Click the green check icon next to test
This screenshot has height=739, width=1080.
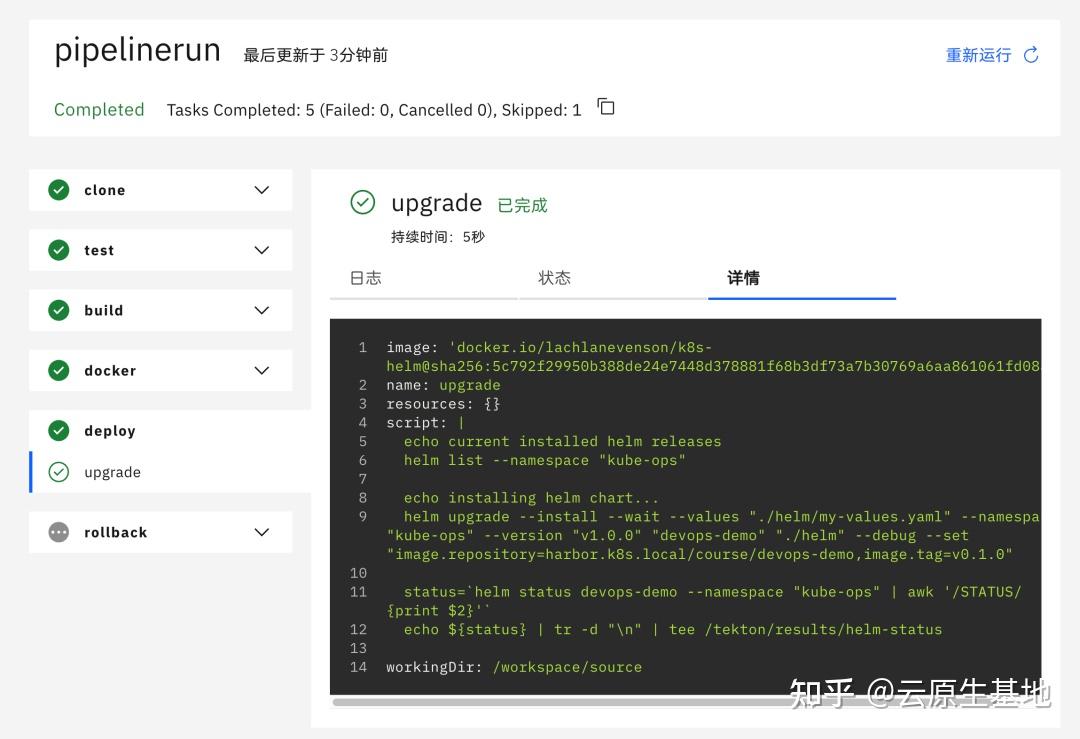[x=59, y=250]
